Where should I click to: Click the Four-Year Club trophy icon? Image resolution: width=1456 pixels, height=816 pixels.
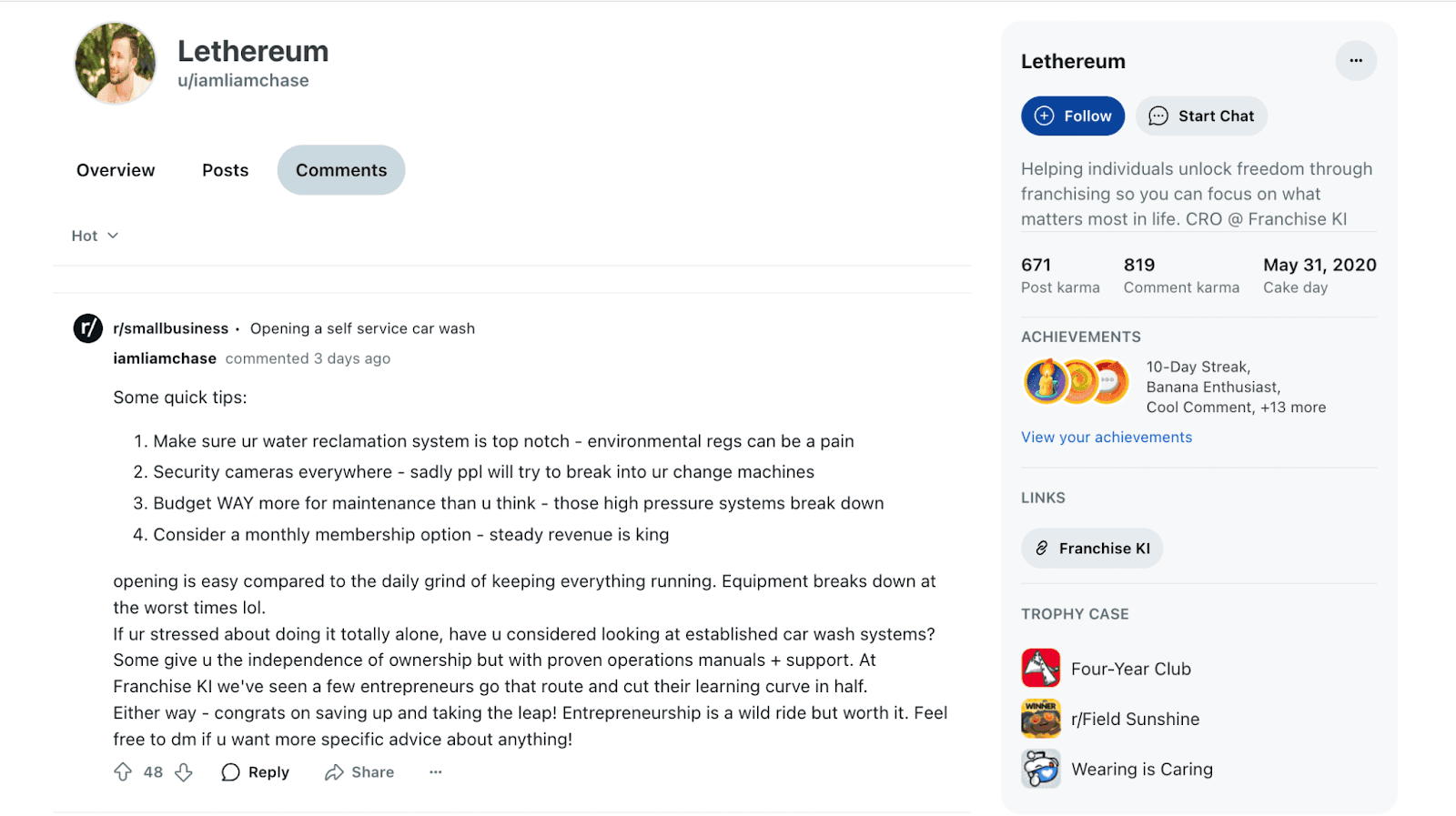(x=1040, y=668)
